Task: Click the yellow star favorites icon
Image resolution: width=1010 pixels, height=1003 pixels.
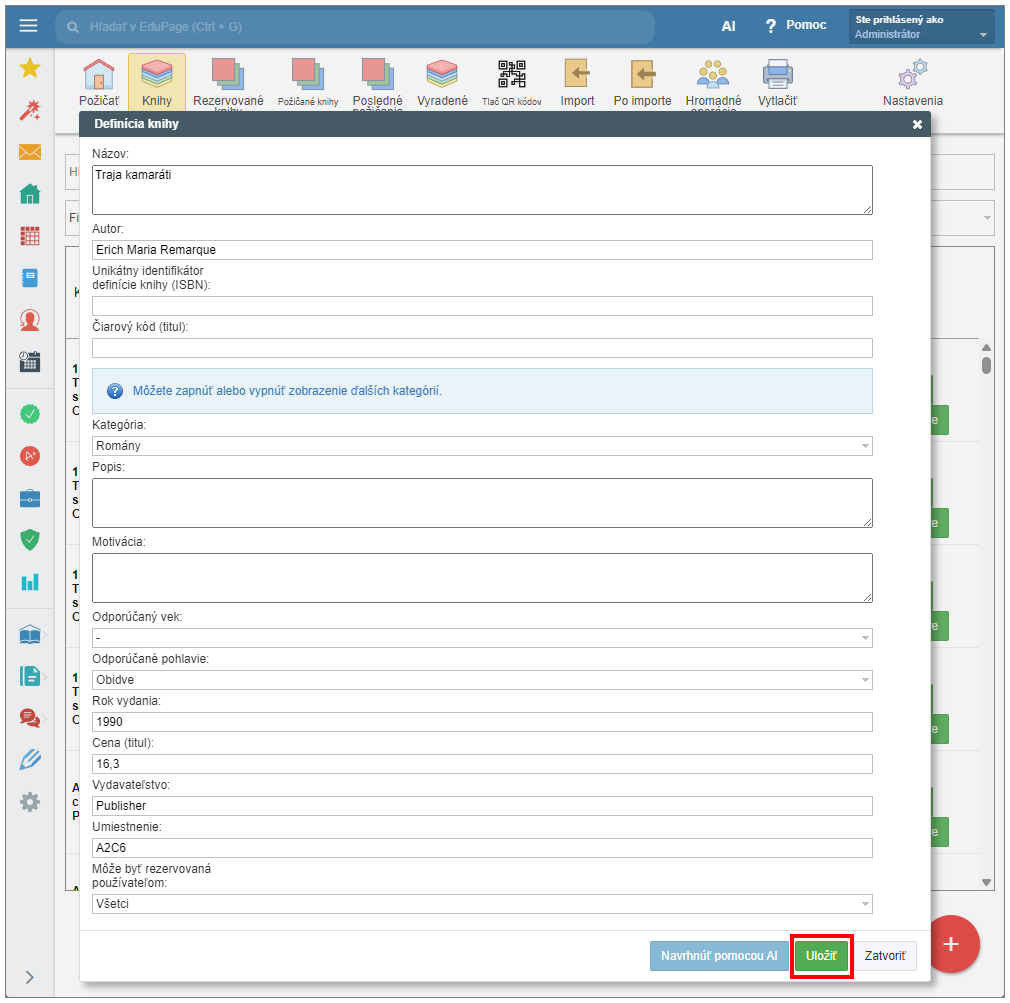Action: coord(30,68)
